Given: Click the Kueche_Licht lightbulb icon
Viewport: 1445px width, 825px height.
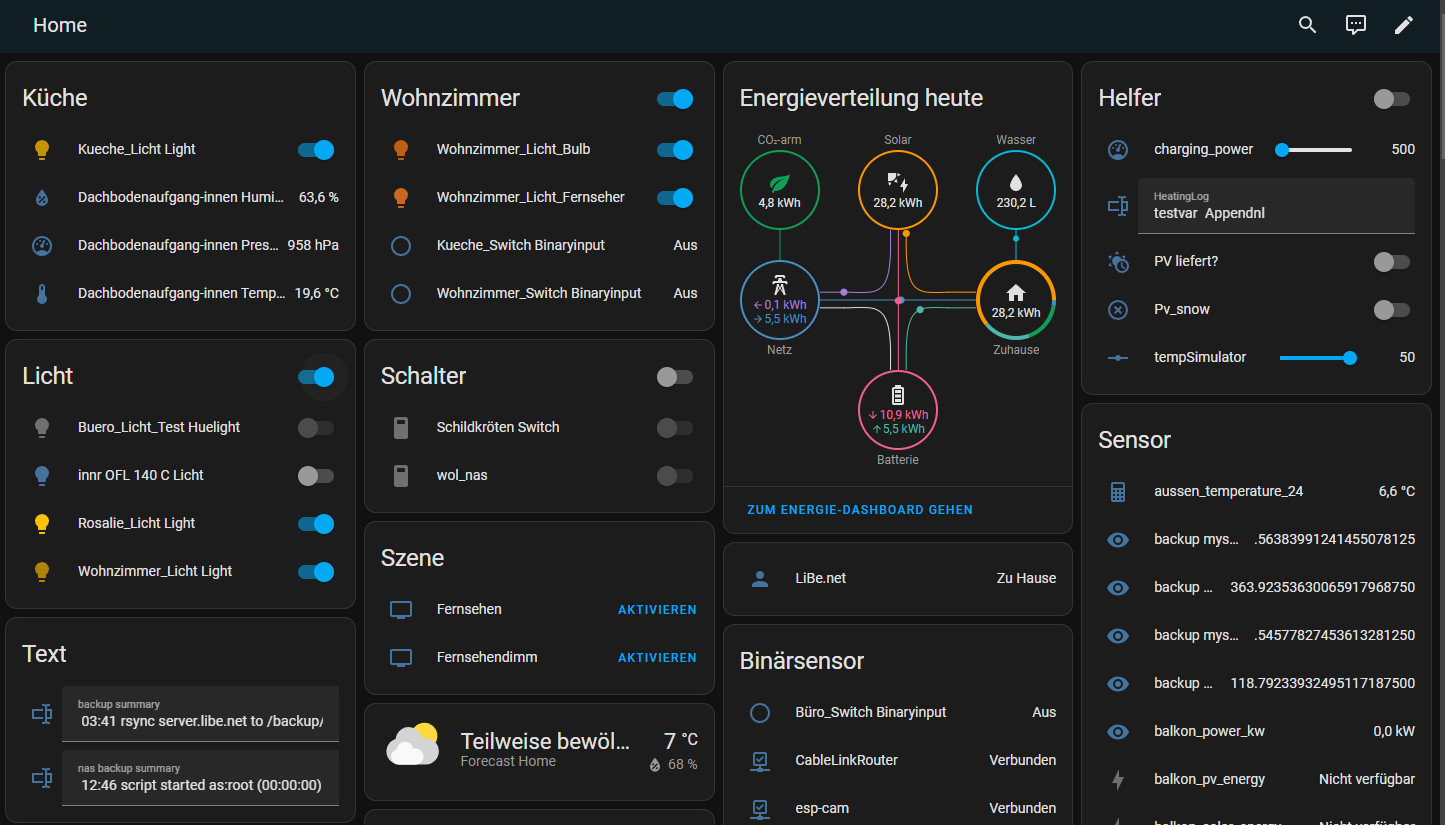Looking at the screenshot, I should tap(41, 149).
